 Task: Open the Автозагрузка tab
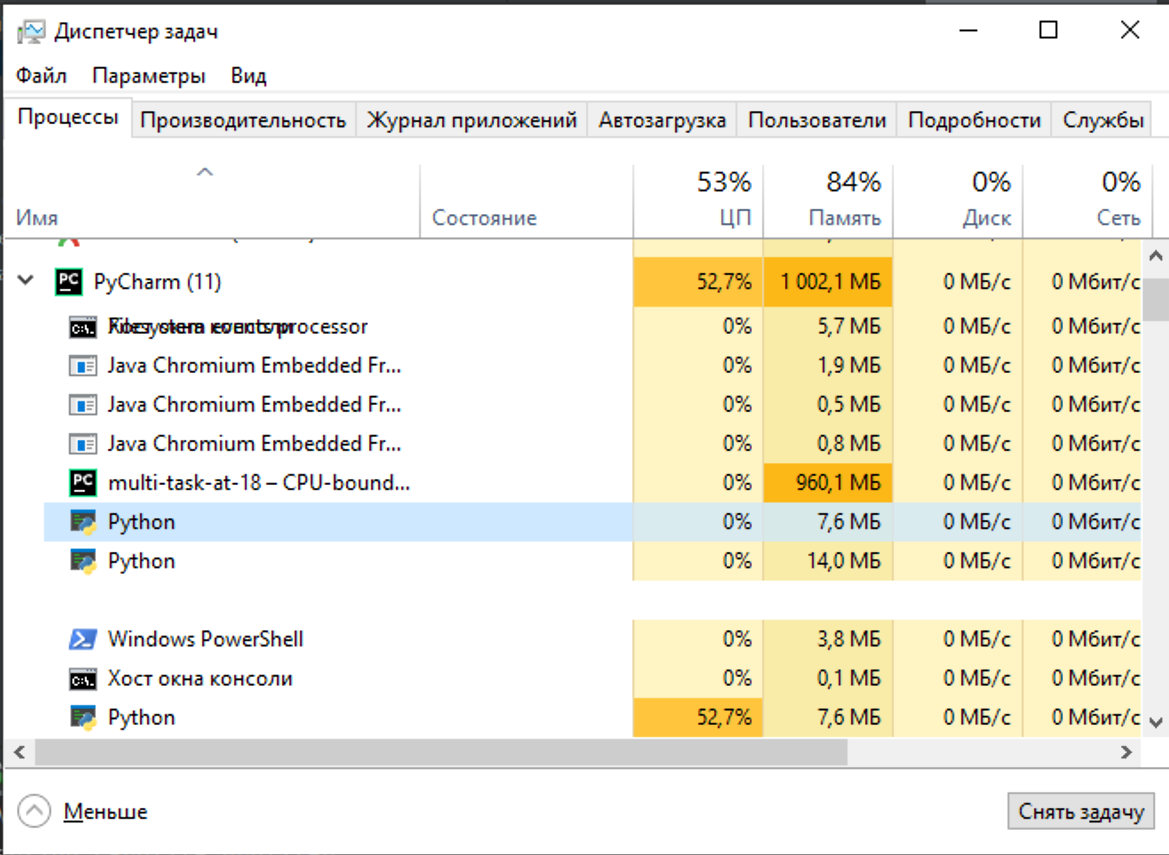662,120
